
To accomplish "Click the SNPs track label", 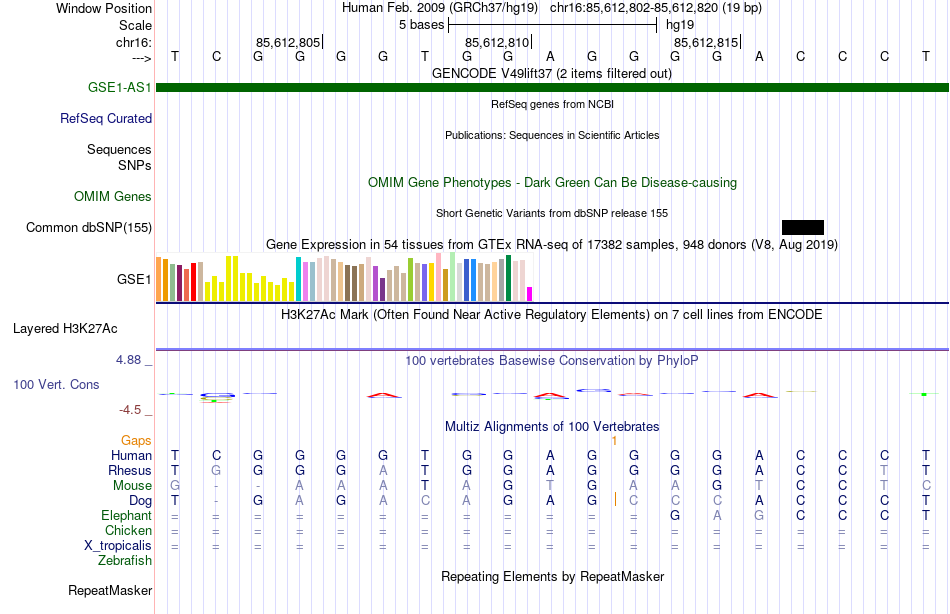I will click(x=135, y=165).
